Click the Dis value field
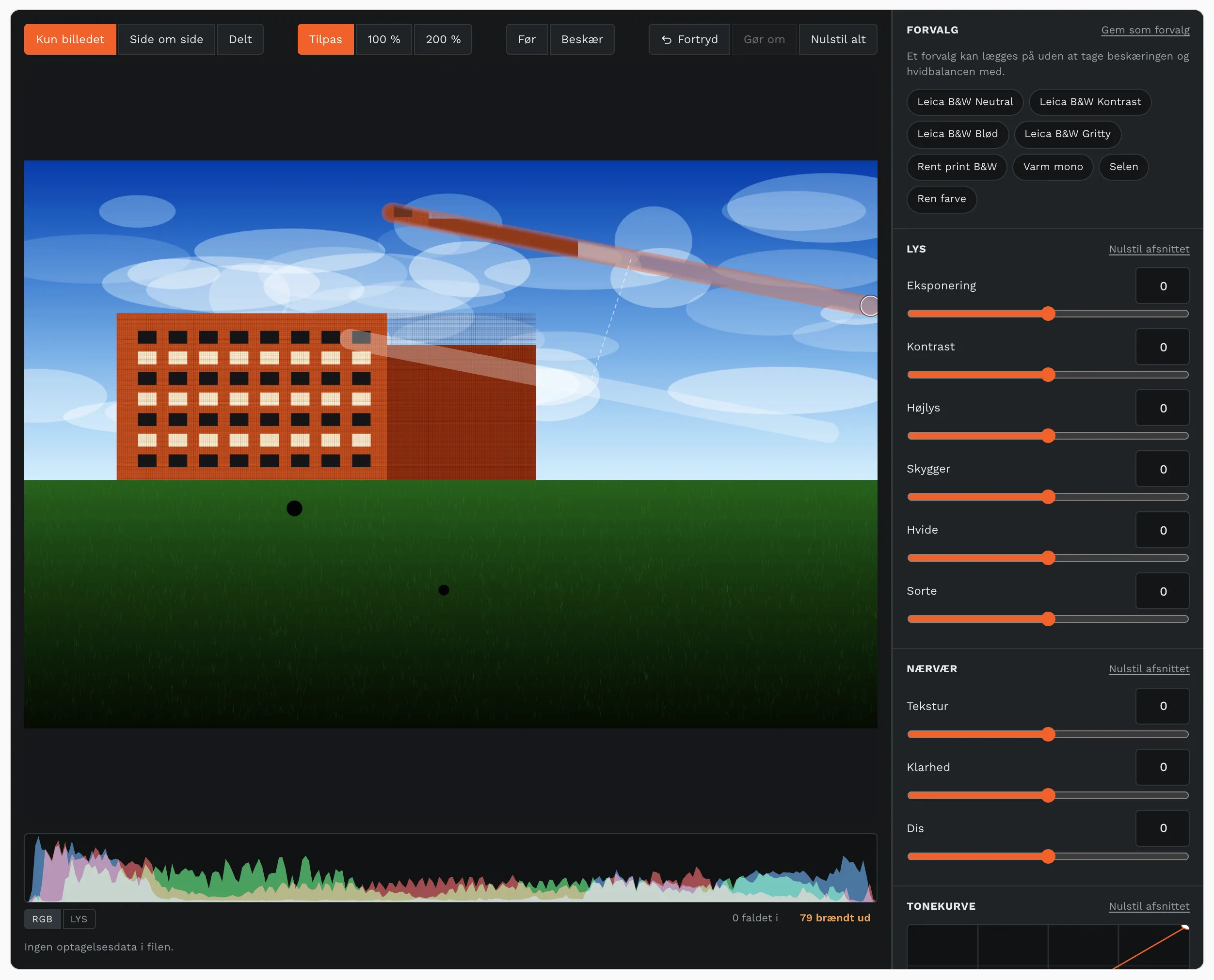The width and height of the screenshot is (1214, 980). [x=1163, y=828]
